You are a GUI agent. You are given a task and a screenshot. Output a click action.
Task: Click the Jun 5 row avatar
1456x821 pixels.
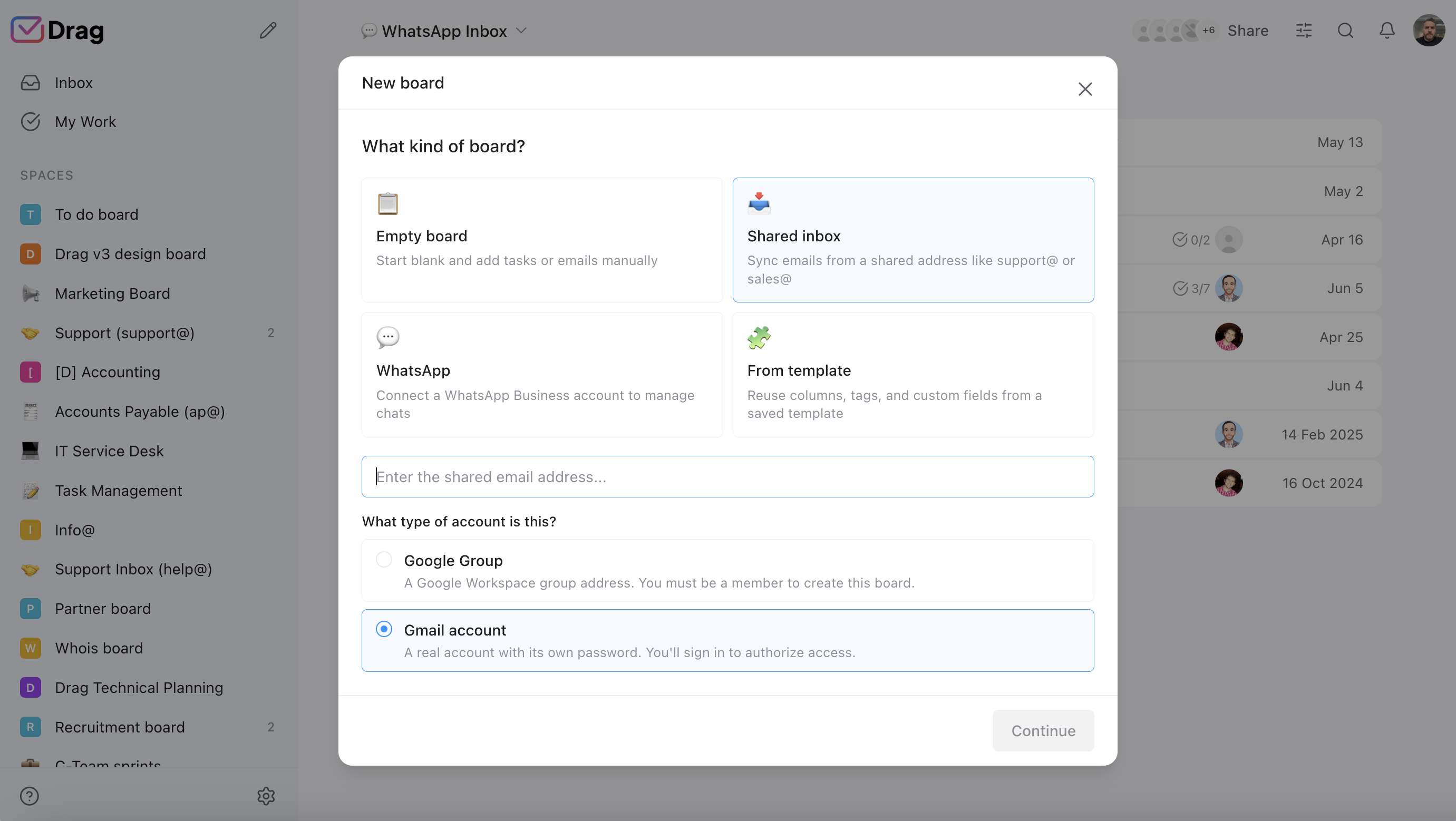coord(1229,288)
